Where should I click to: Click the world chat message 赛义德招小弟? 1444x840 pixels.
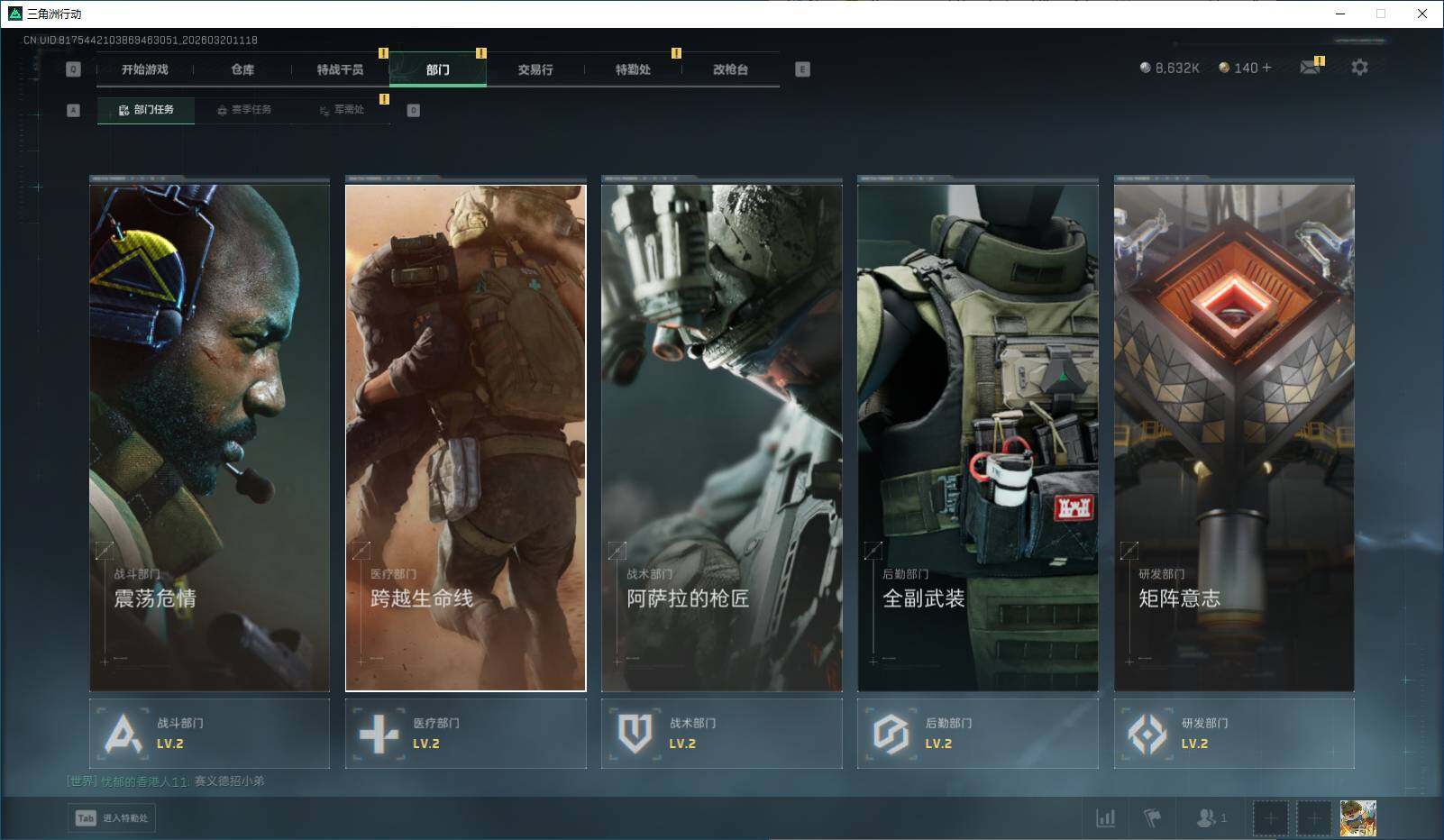click(x=230, y=781)
